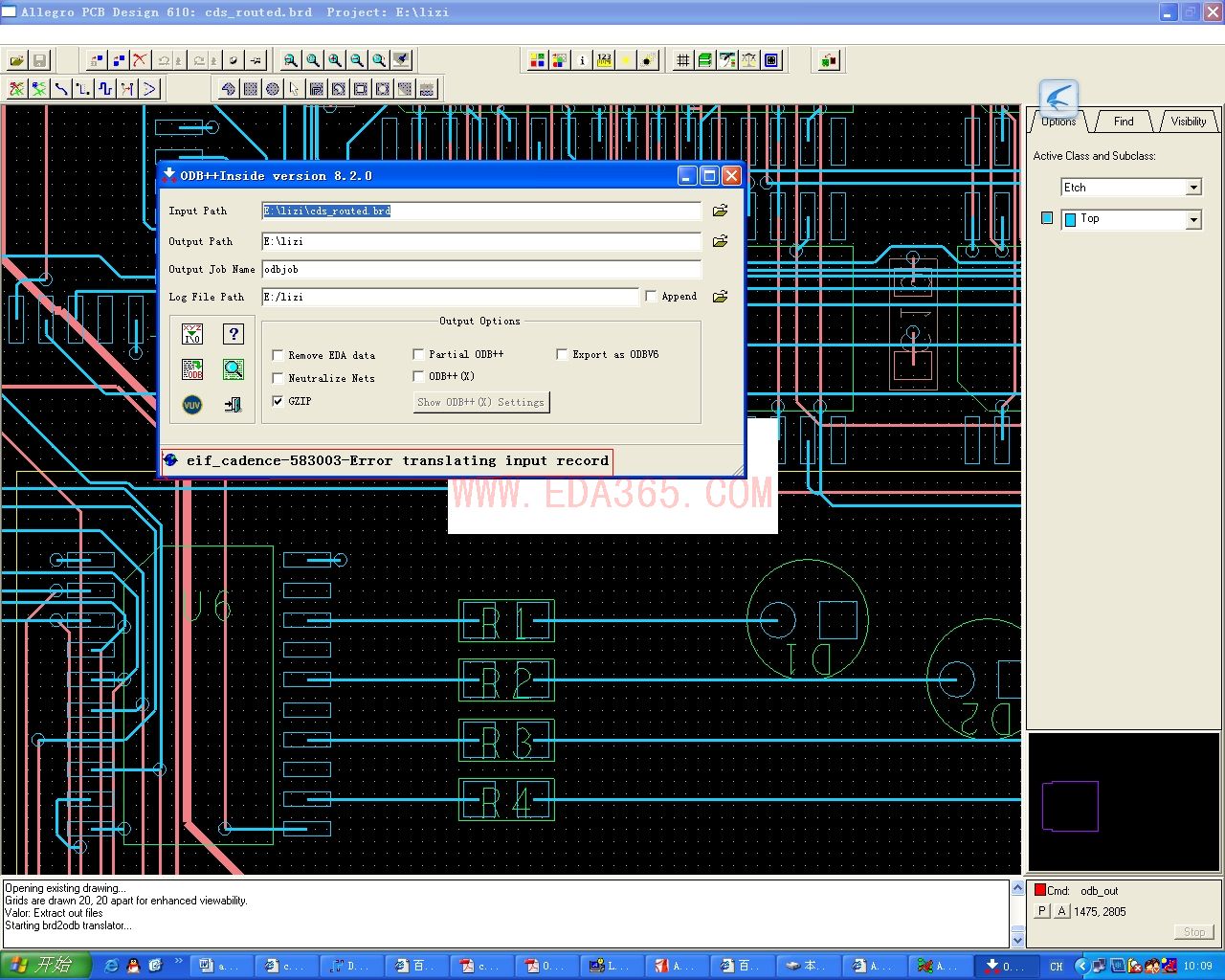Switch to the Visibility tab
1225x980 pixels.
(x=1187, y=121)
